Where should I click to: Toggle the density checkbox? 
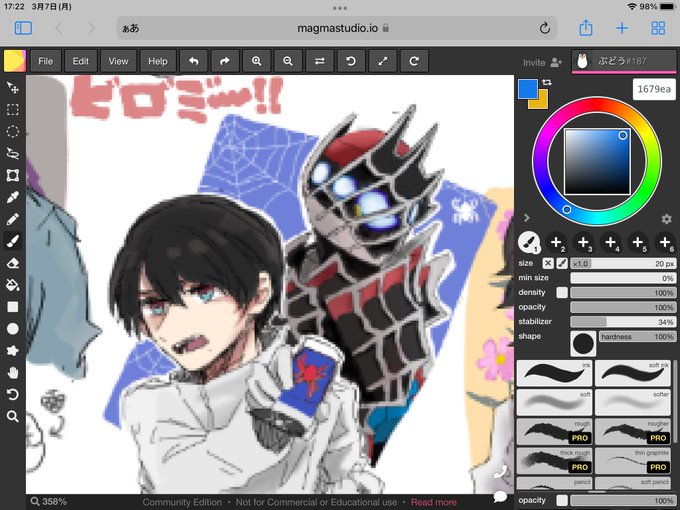[x=562, y=293]
